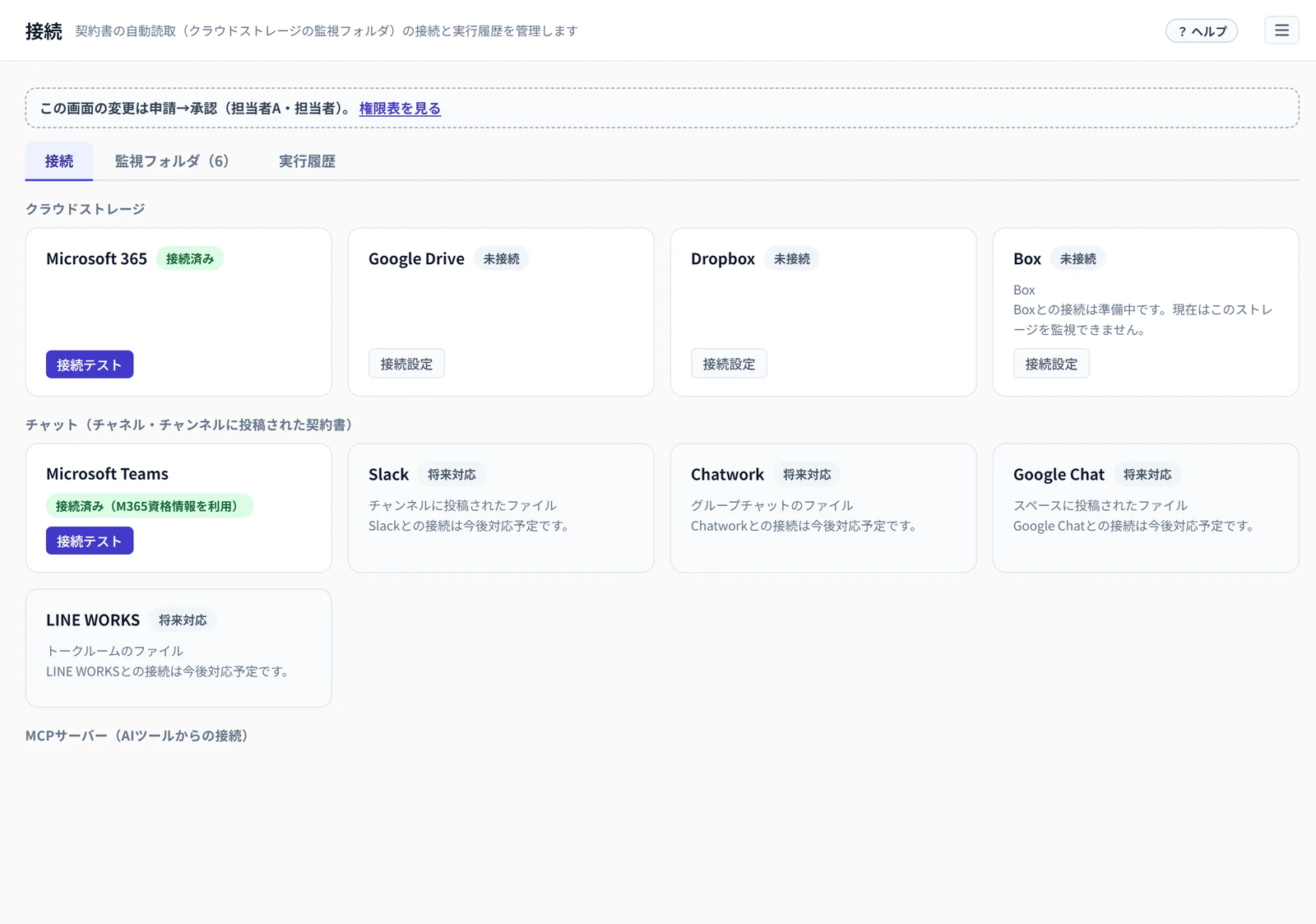Open the ヘルプ help button
The image size is (1316, 924).
[x=1202, y=31]
